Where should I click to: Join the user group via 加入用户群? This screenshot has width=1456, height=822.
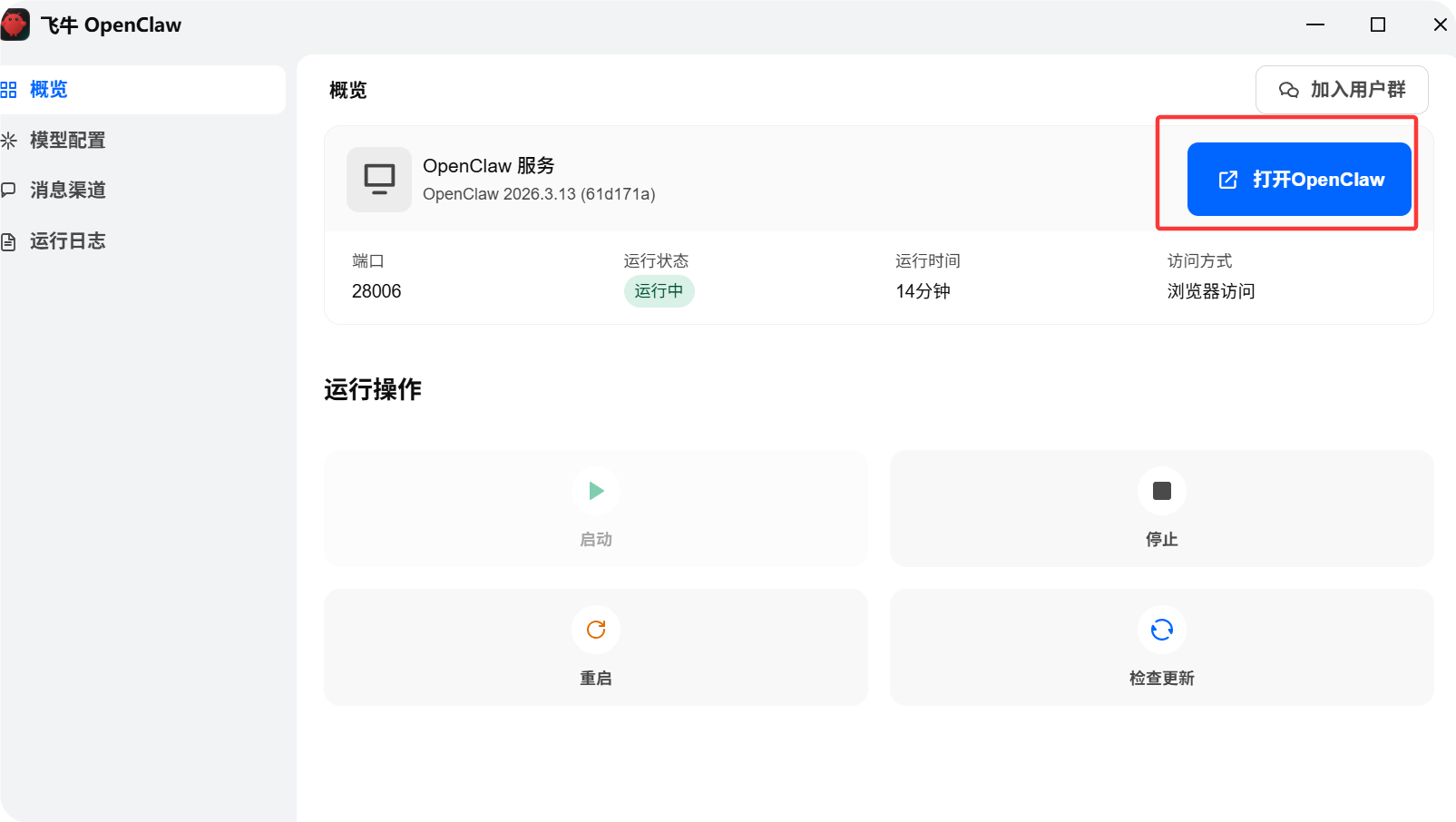(x=1342, y=90)
